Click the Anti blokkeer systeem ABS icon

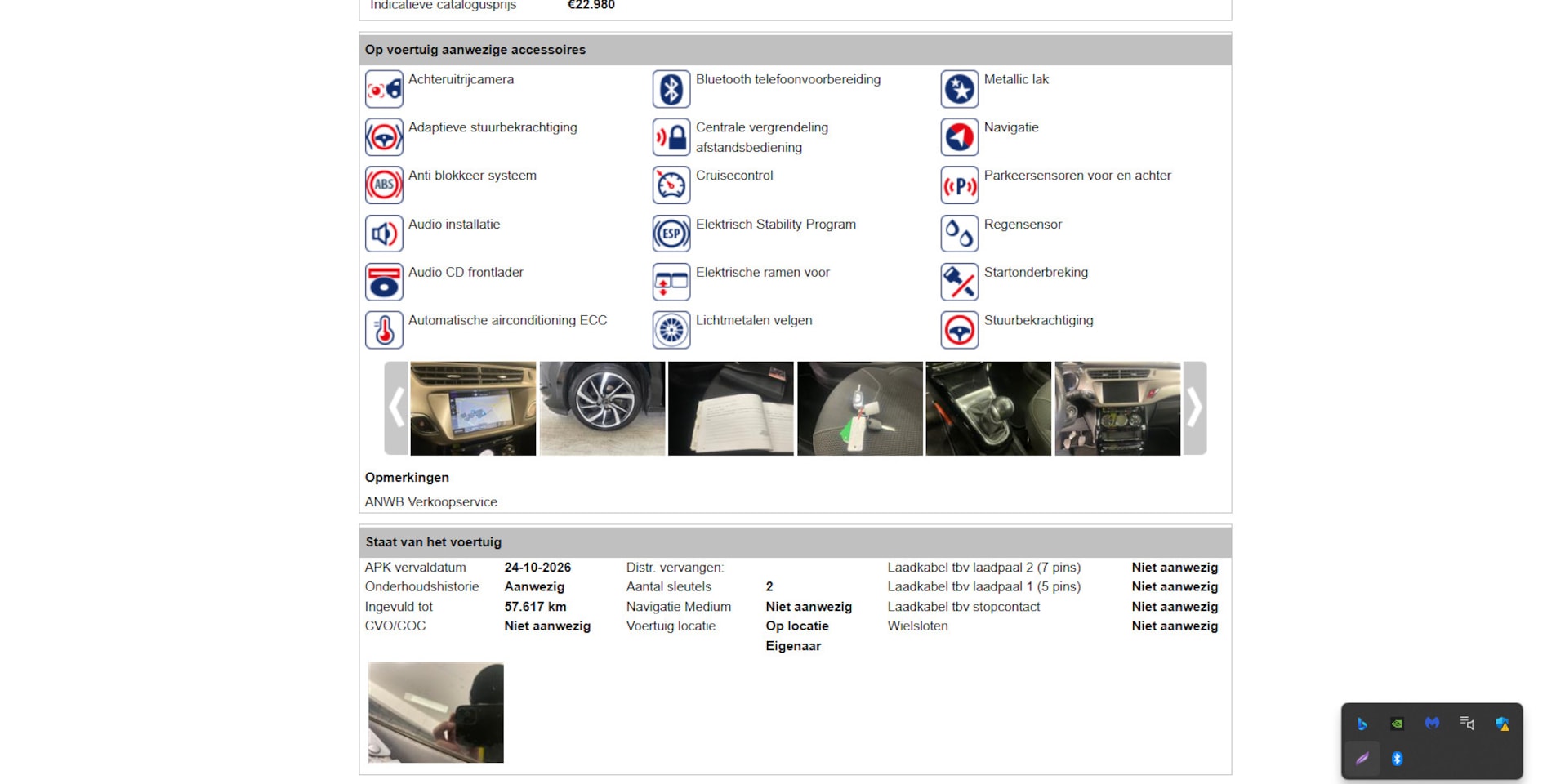pos(383,185)
